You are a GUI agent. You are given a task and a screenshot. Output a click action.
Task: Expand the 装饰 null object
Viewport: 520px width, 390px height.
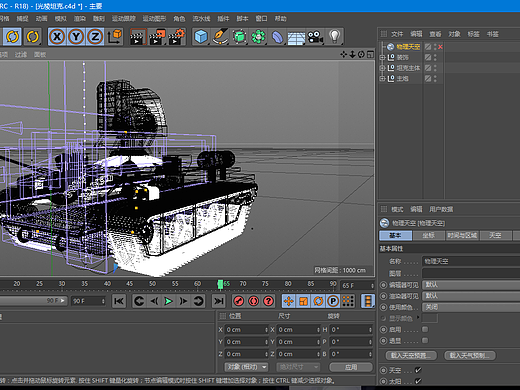(x=382, y=58)
